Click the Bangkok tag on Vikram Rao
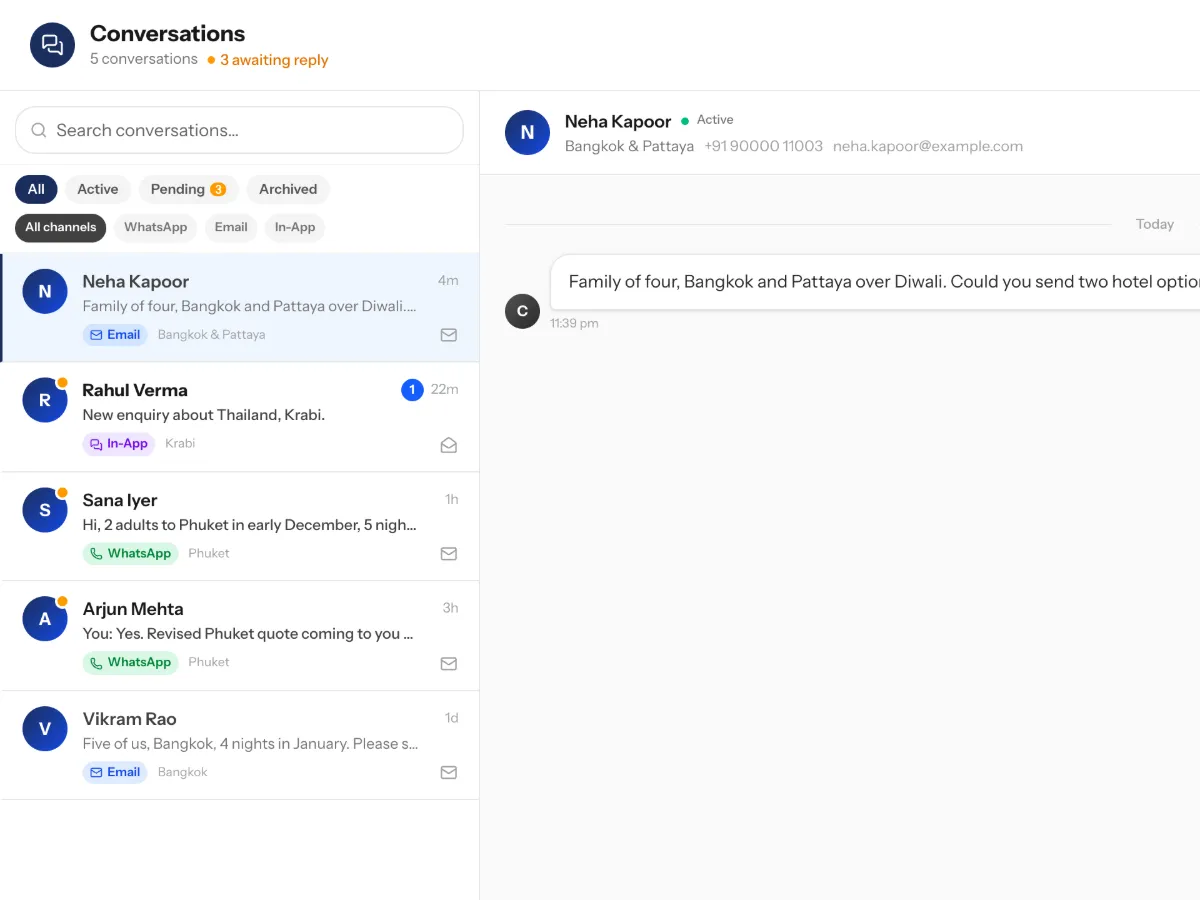This screenshot has height=900, width=1200. pyautogui.click(x=182, y=772)
